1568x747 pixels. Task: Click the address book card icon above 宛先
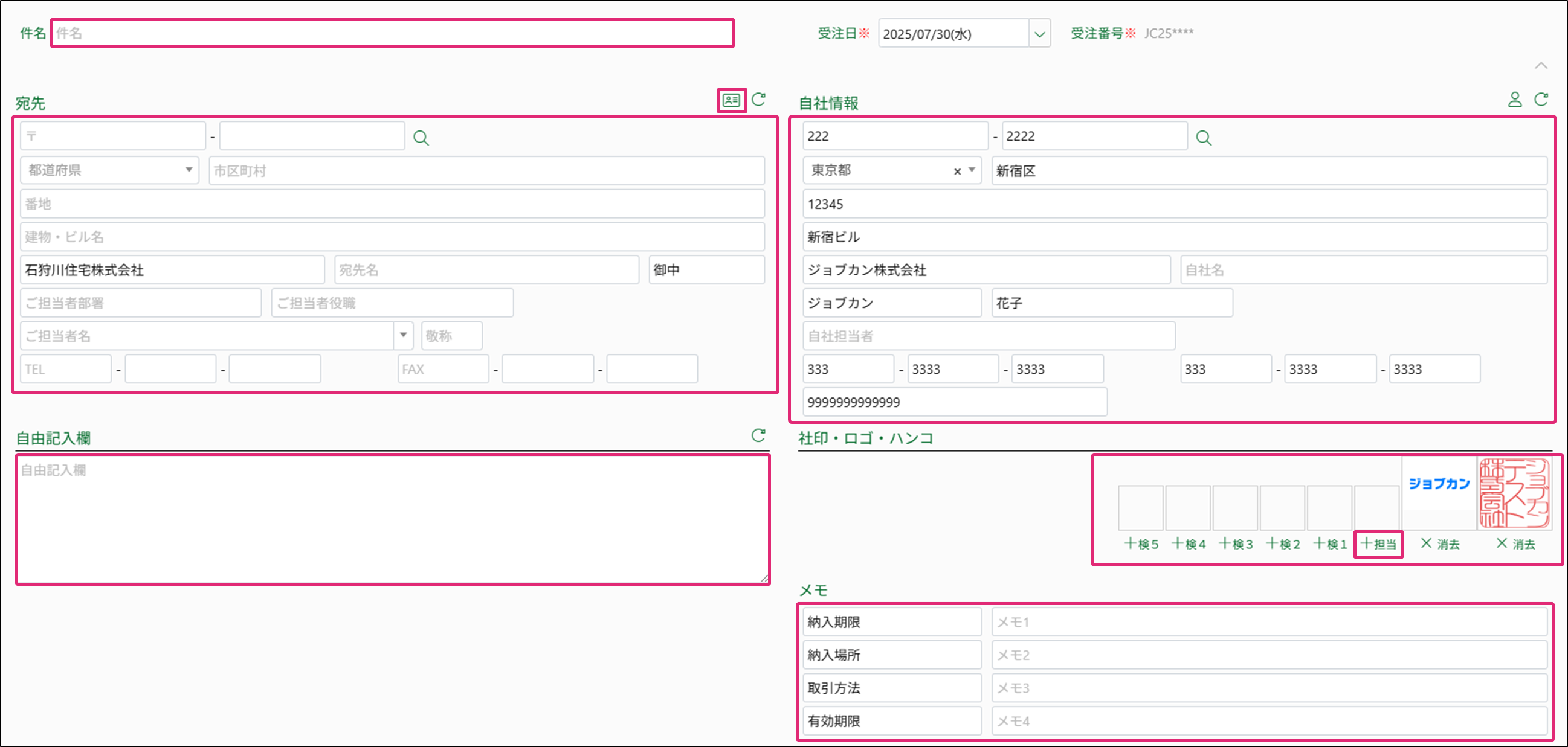coord(731,100)
